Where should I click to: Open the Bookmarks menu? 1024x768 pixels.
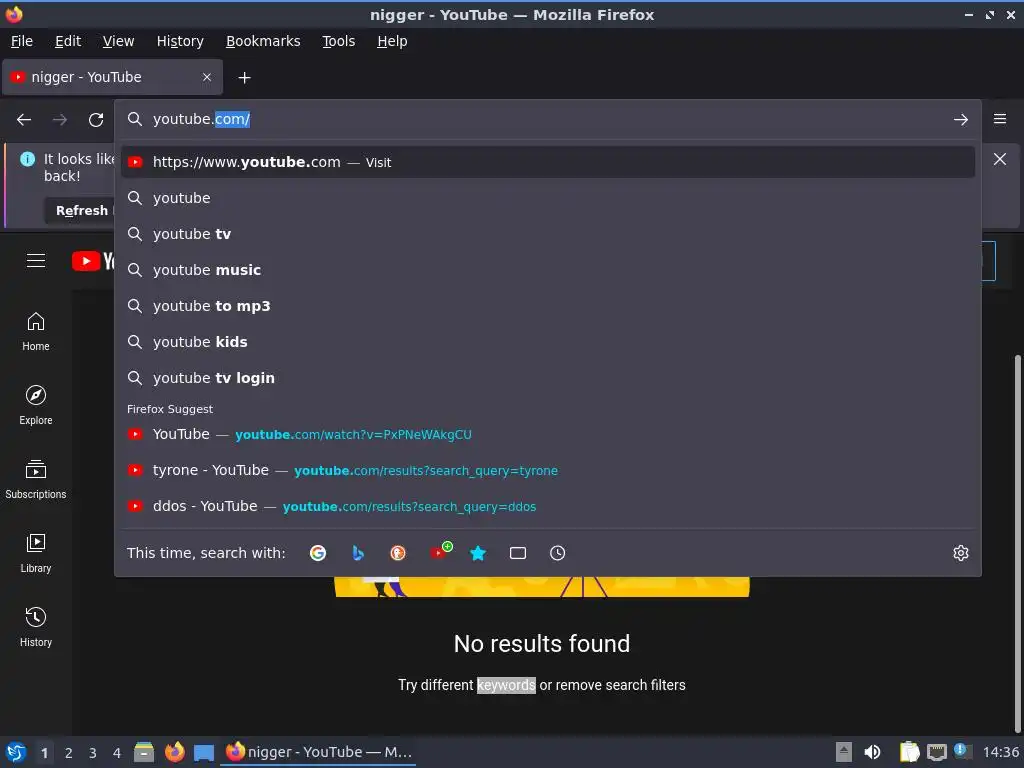tap(263, 41)
